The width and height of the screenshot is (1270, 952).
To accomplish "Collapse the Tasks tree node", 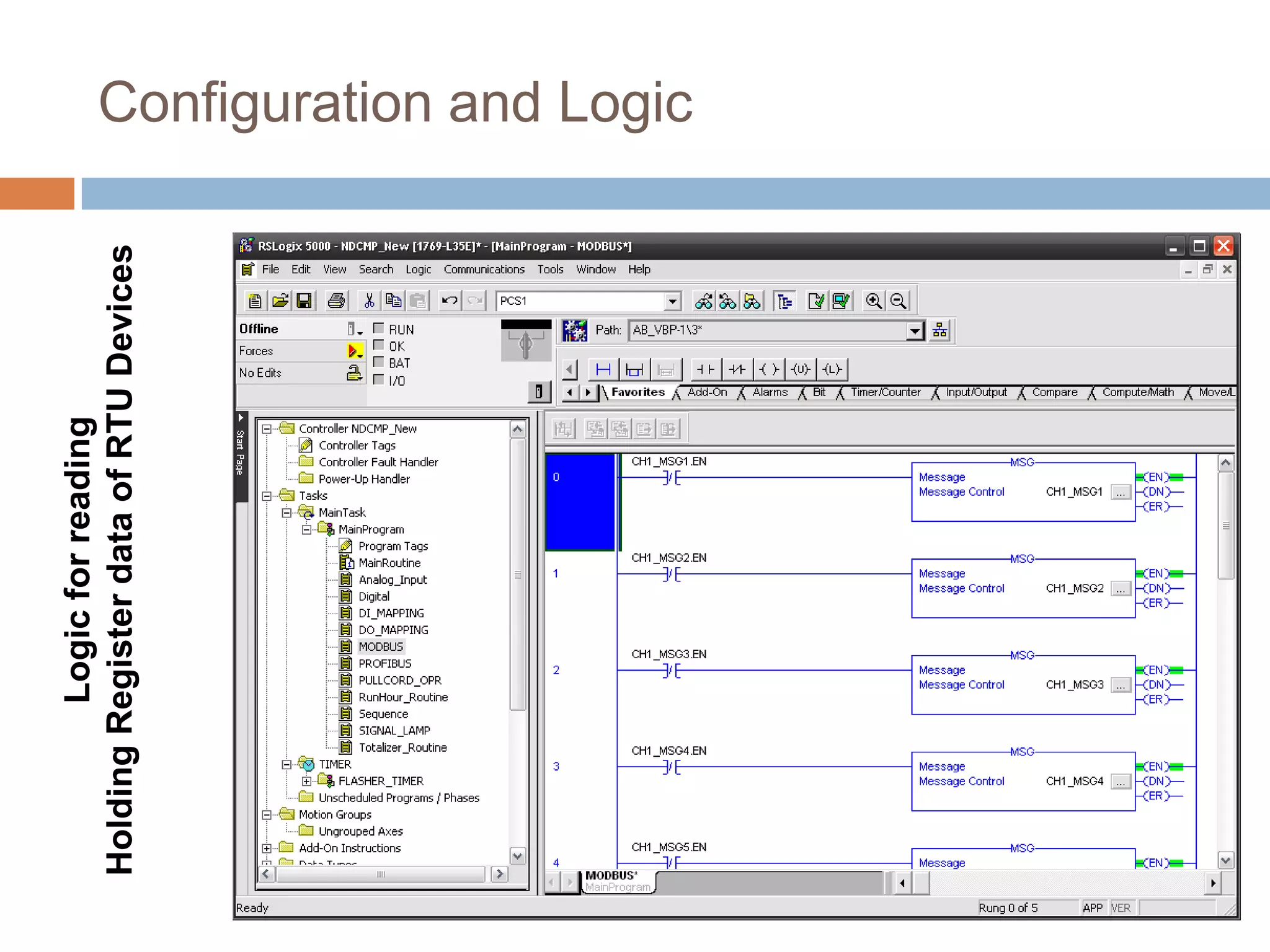I will (x=267, y=496).
